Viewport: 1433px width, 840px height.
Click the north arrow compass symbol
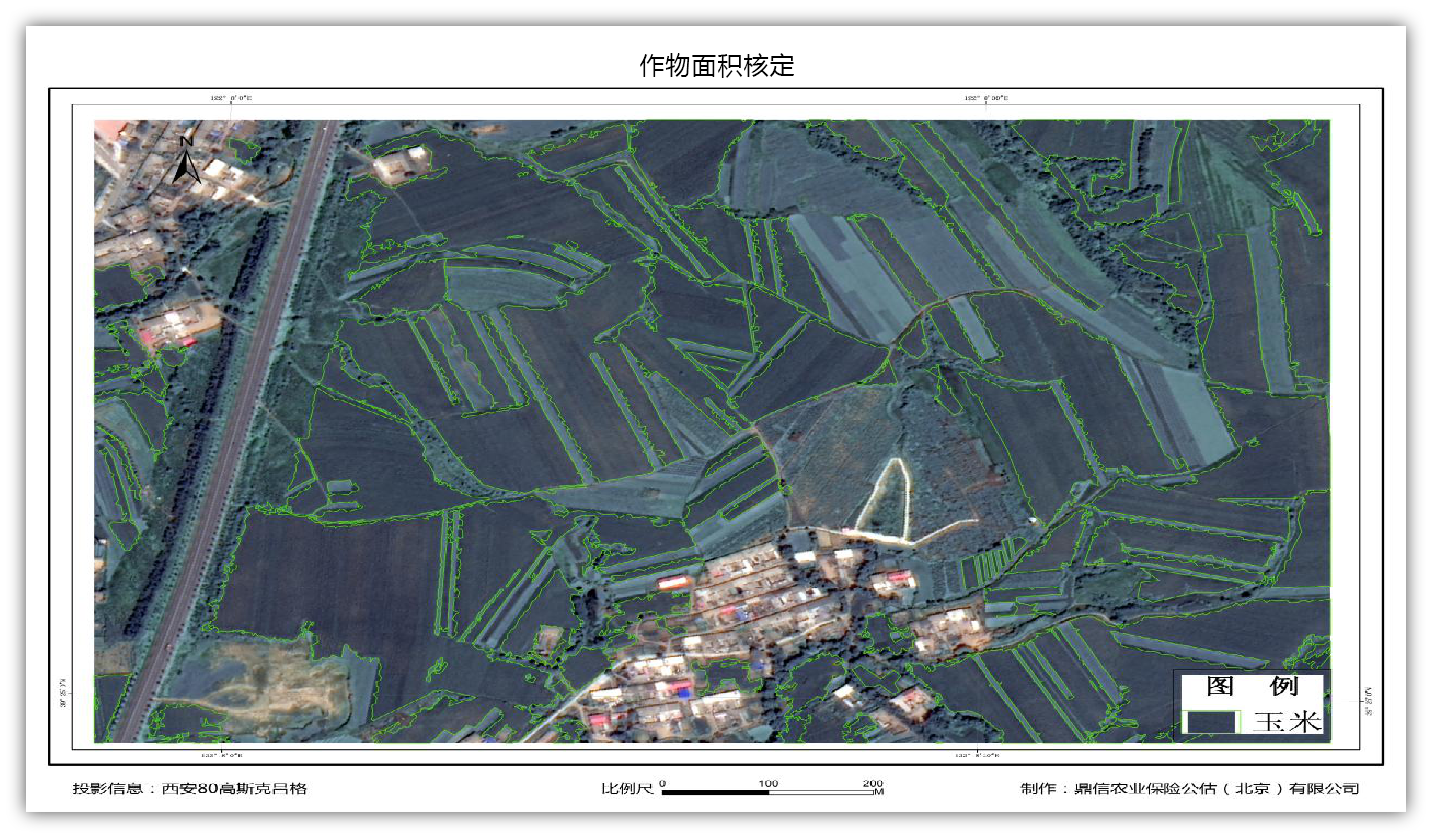[186, 162]
